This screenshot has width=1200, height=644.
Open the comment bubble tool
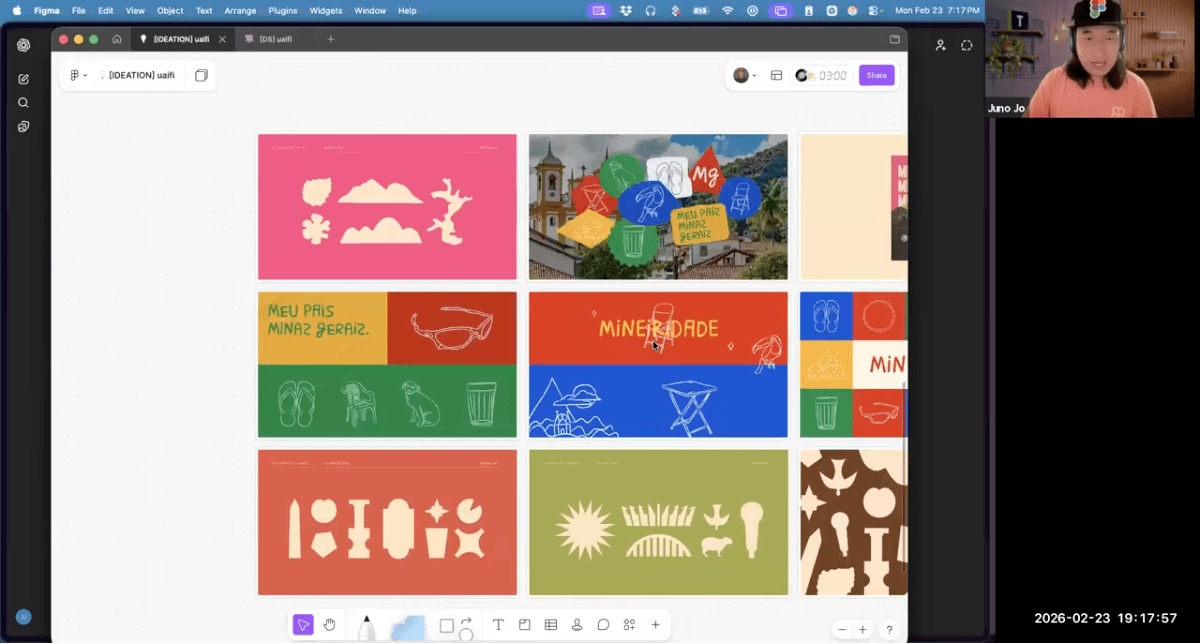coord(603,624)
